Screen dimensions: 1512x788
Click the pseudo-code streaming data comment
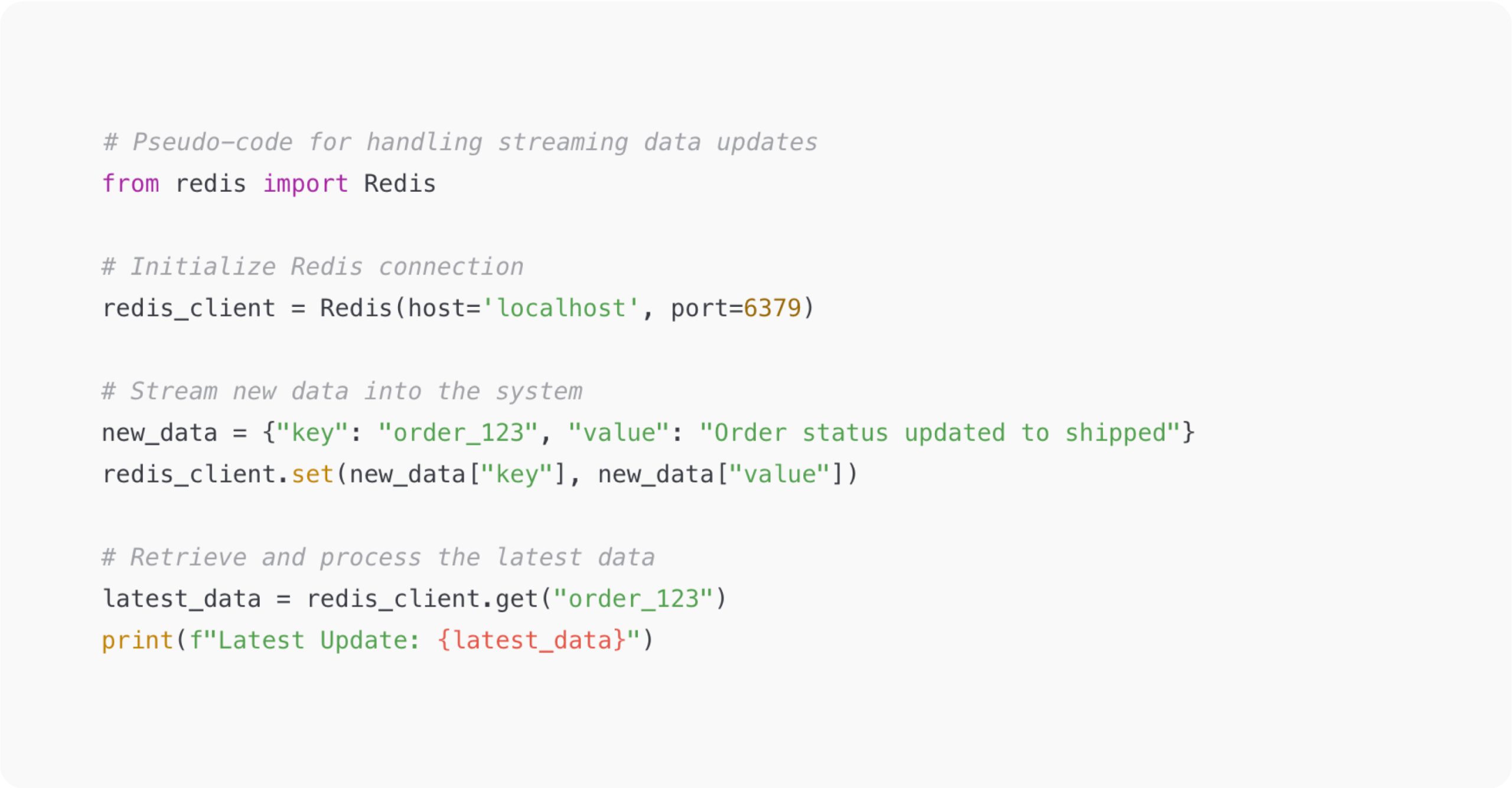tap(460, 142)
